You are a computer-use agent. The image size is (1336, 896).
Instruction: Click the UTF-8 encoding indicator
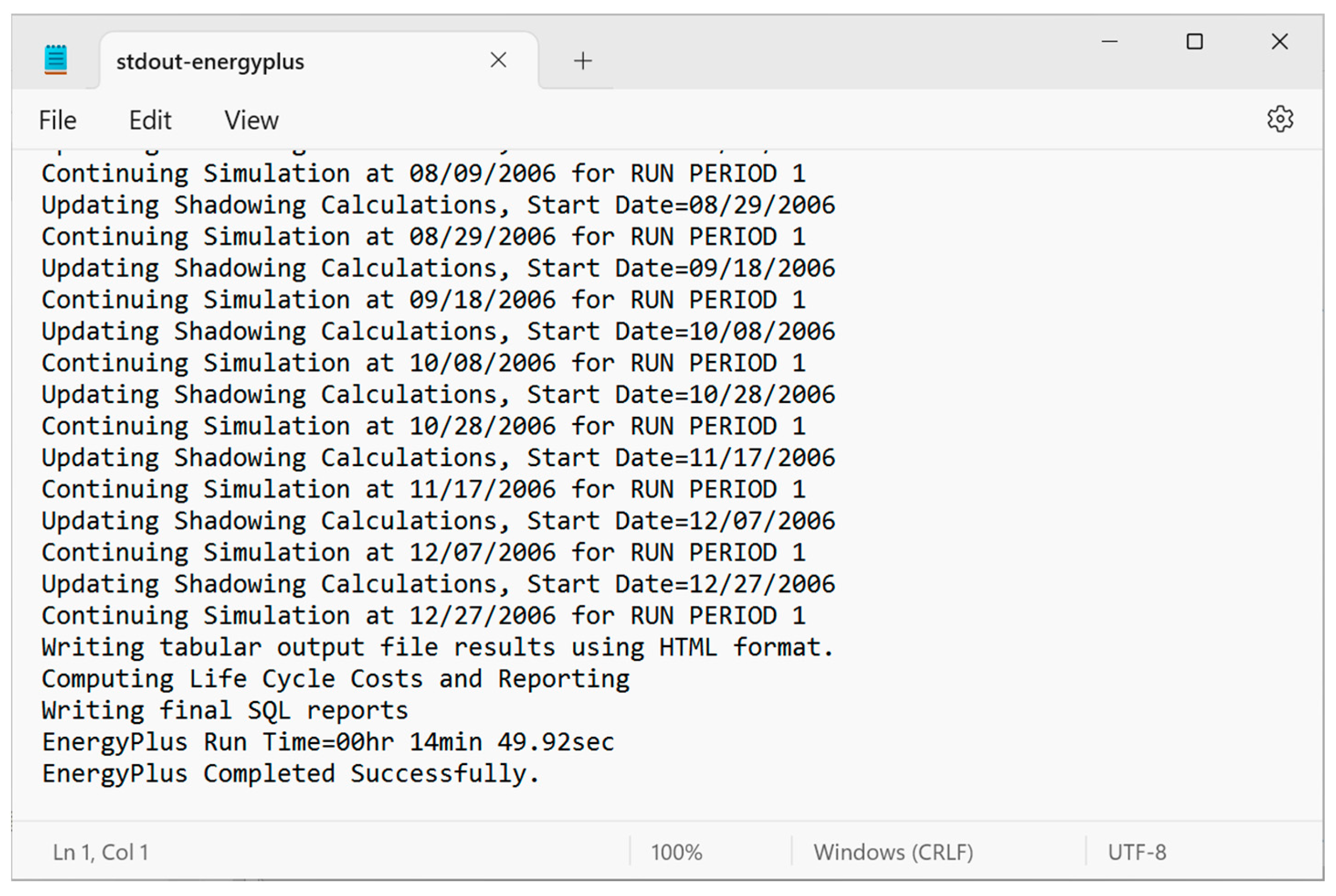pos(1136,852)
